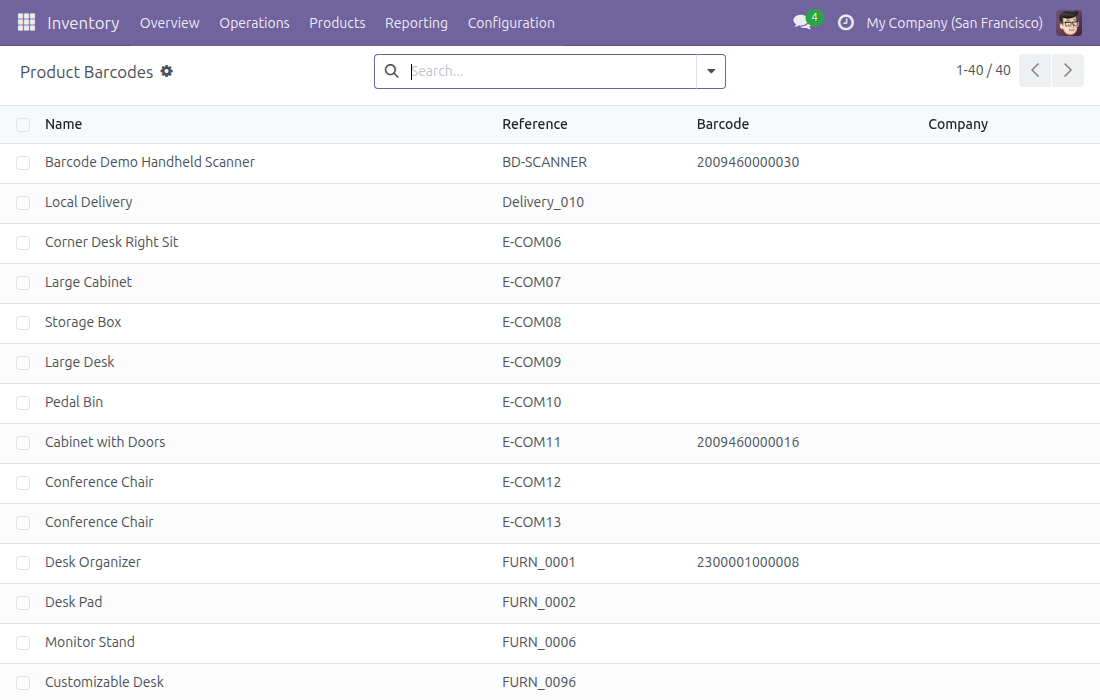Sort by the Barcode column header
Viewport: 1100px width, 700px height.
pos(723,124)
